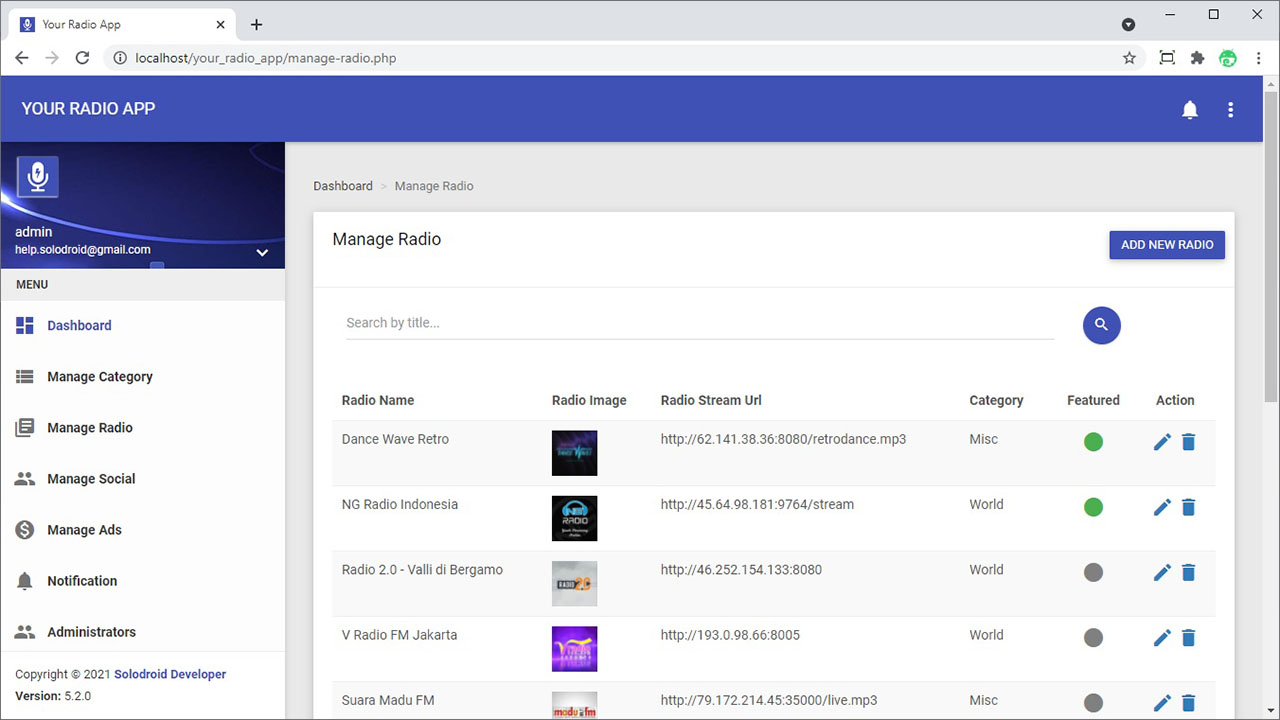The image size is (1280, 720).
Task: Click the Chrome extensions puzzle icon
Action: click(x=1197, y=58)
